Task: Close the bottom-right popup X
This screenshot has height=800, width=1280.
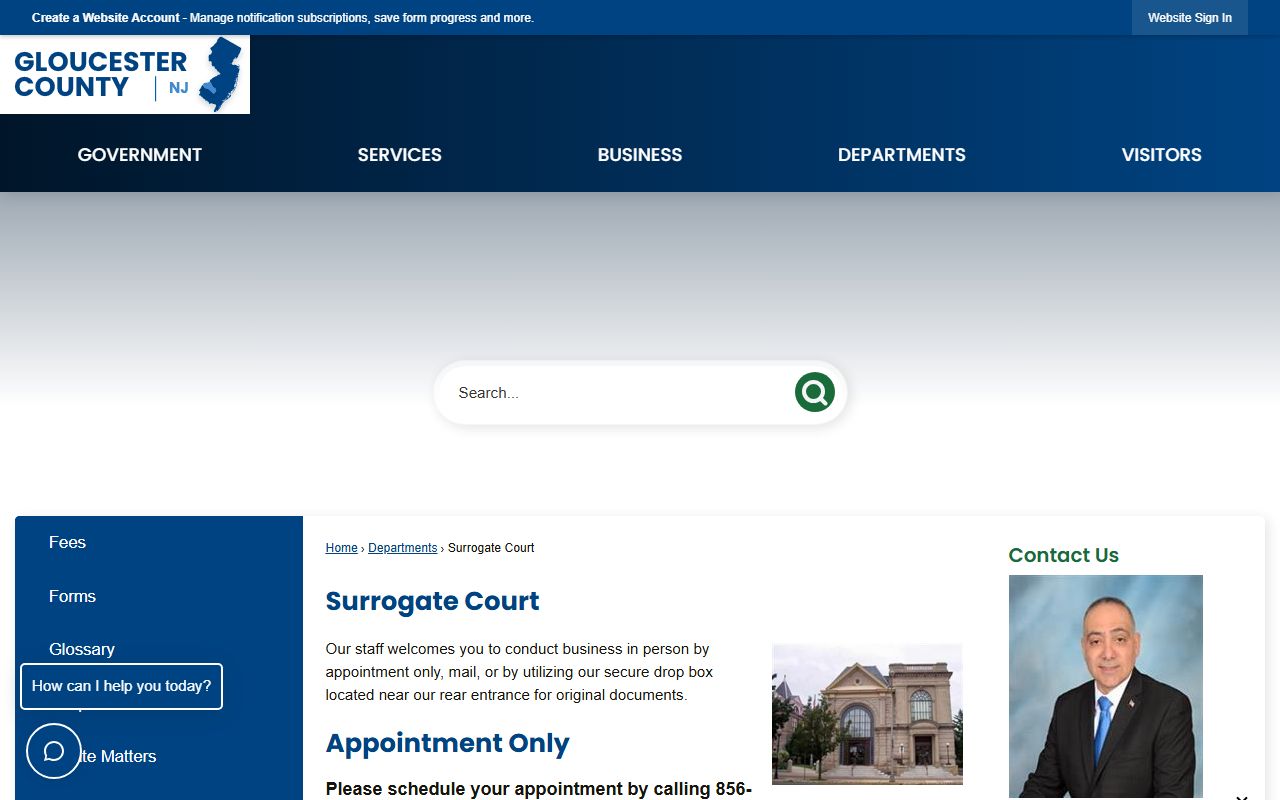Action: [1241, 797]
